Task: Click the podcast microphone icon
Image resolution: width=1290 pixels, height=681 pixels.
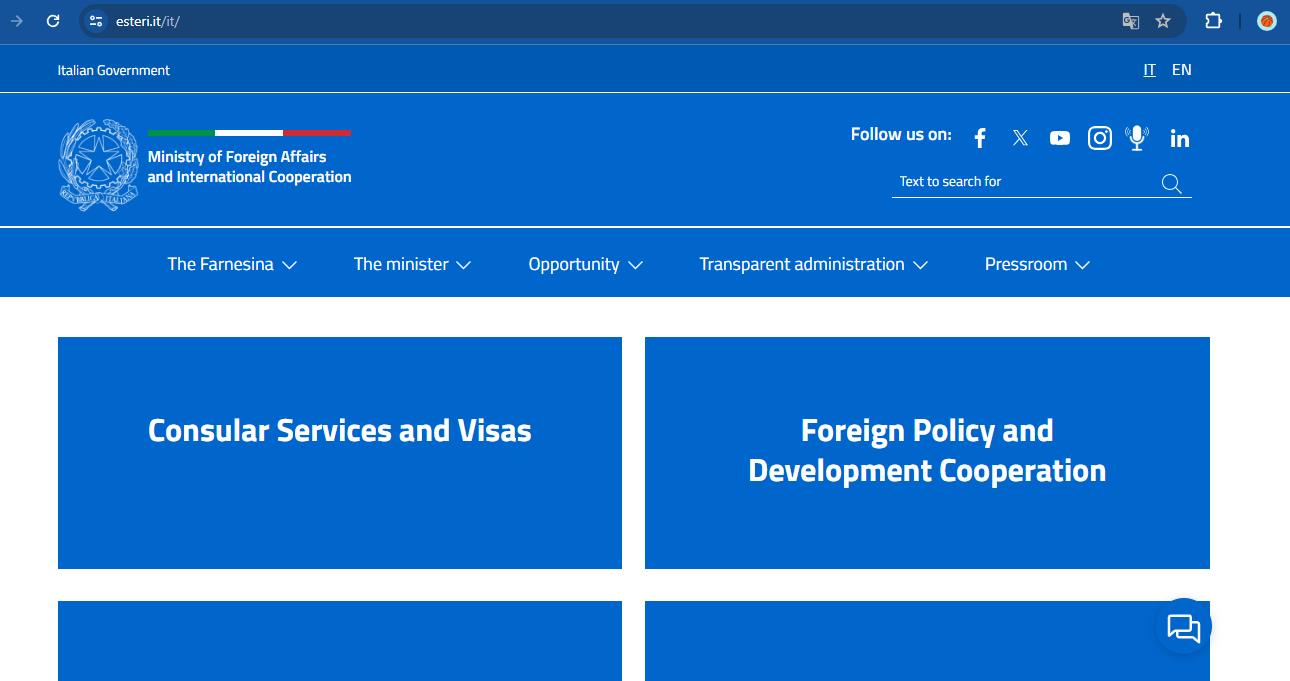Action: 1137,137
